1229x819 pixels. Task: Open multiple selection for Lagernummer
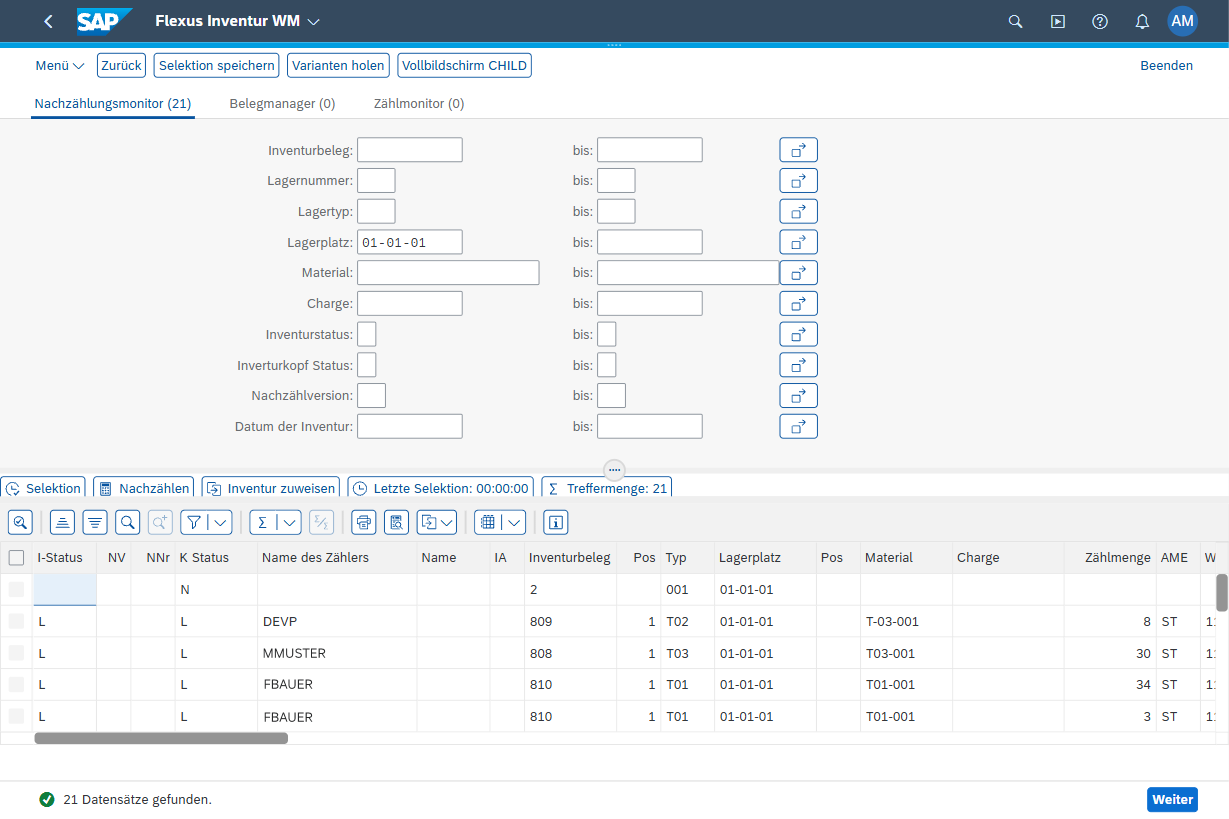pyautogui.click(x=798, y=181)
